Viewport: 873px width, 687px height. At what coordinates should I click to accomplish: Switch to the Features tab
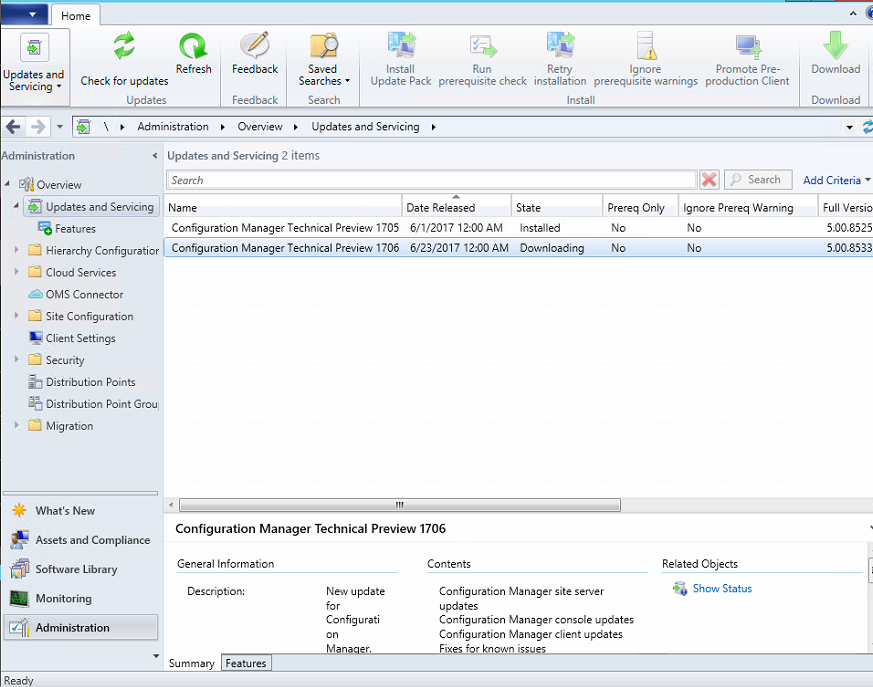246,663
